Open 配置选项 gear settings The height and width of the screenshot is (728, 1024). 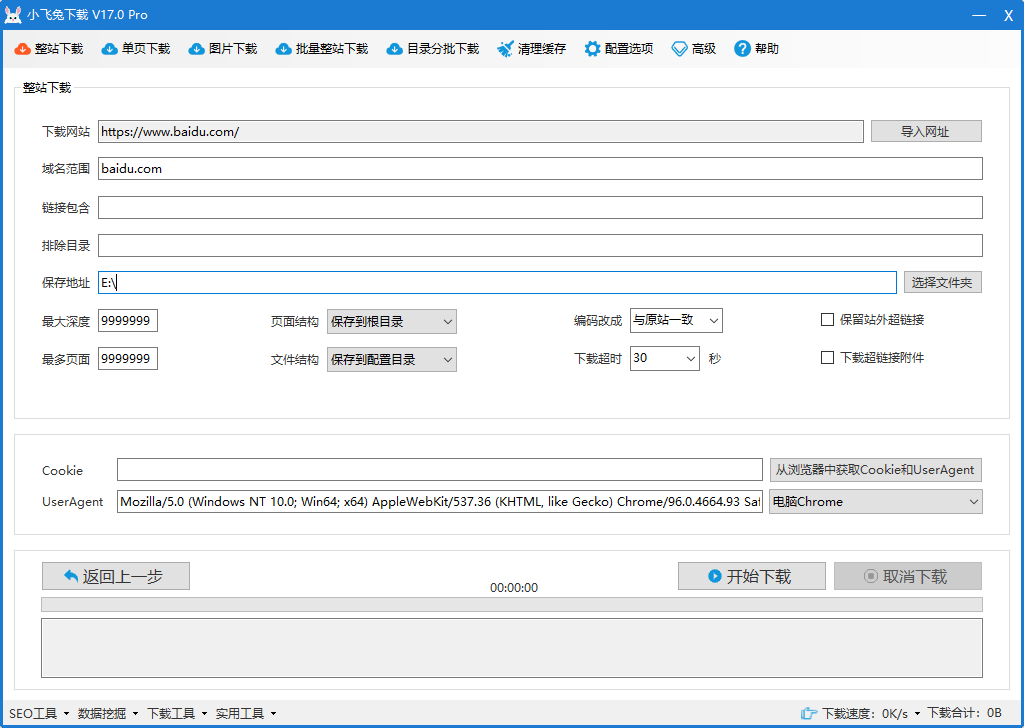click(593, 49)
